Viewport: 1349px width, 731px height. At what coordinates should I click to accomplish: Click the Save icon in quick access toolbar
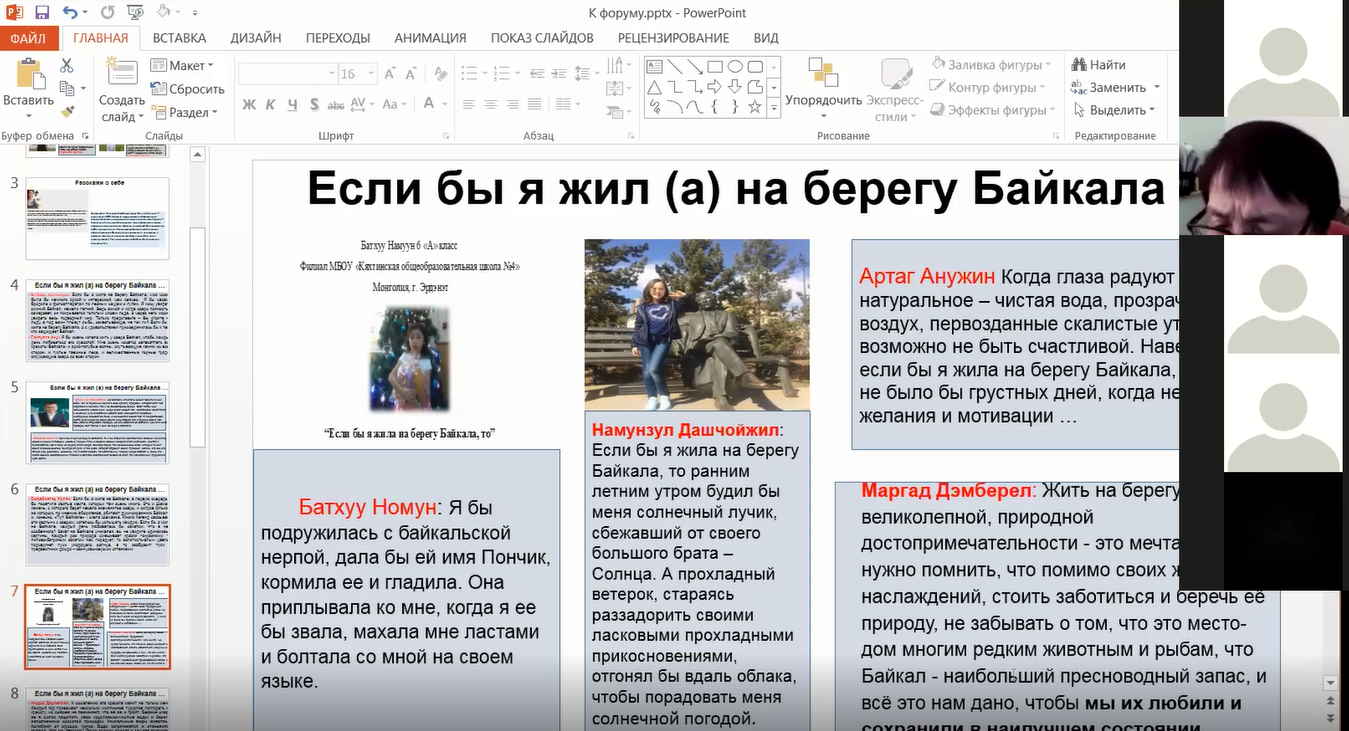click(42, 13)
